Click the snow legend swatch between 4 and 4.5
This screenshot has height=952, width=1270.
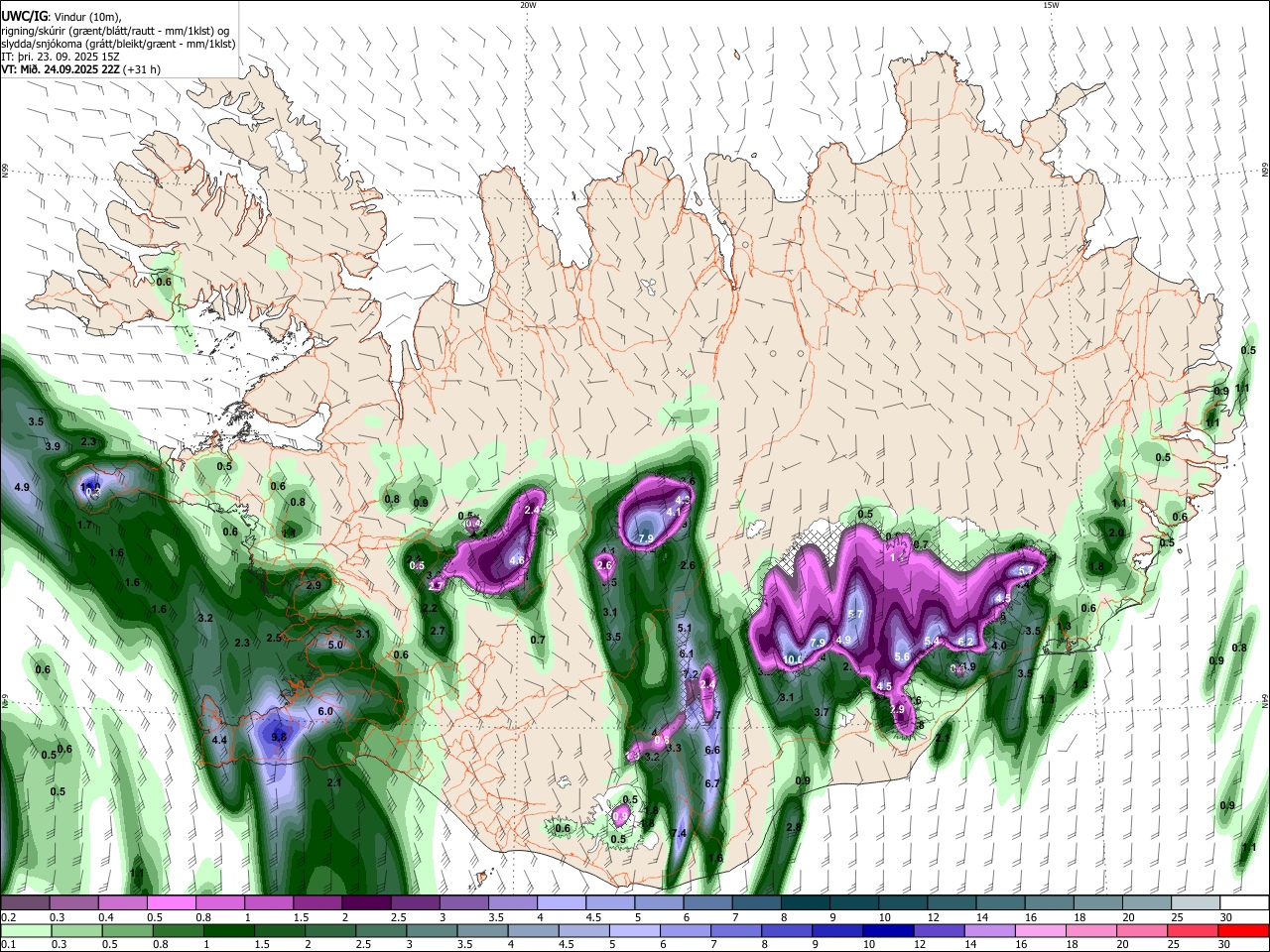point(562,903)
